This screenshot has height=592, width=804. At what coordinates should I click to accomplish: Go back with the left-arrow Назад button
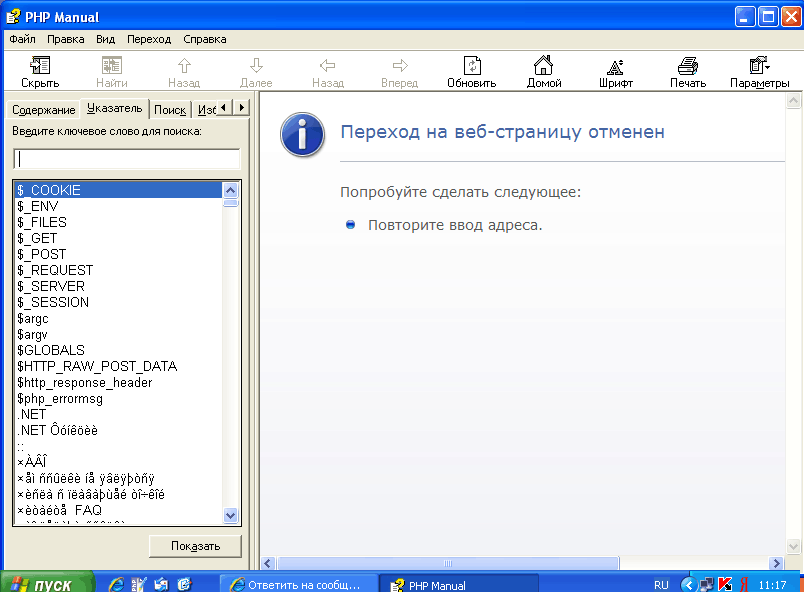pos(328,72)
